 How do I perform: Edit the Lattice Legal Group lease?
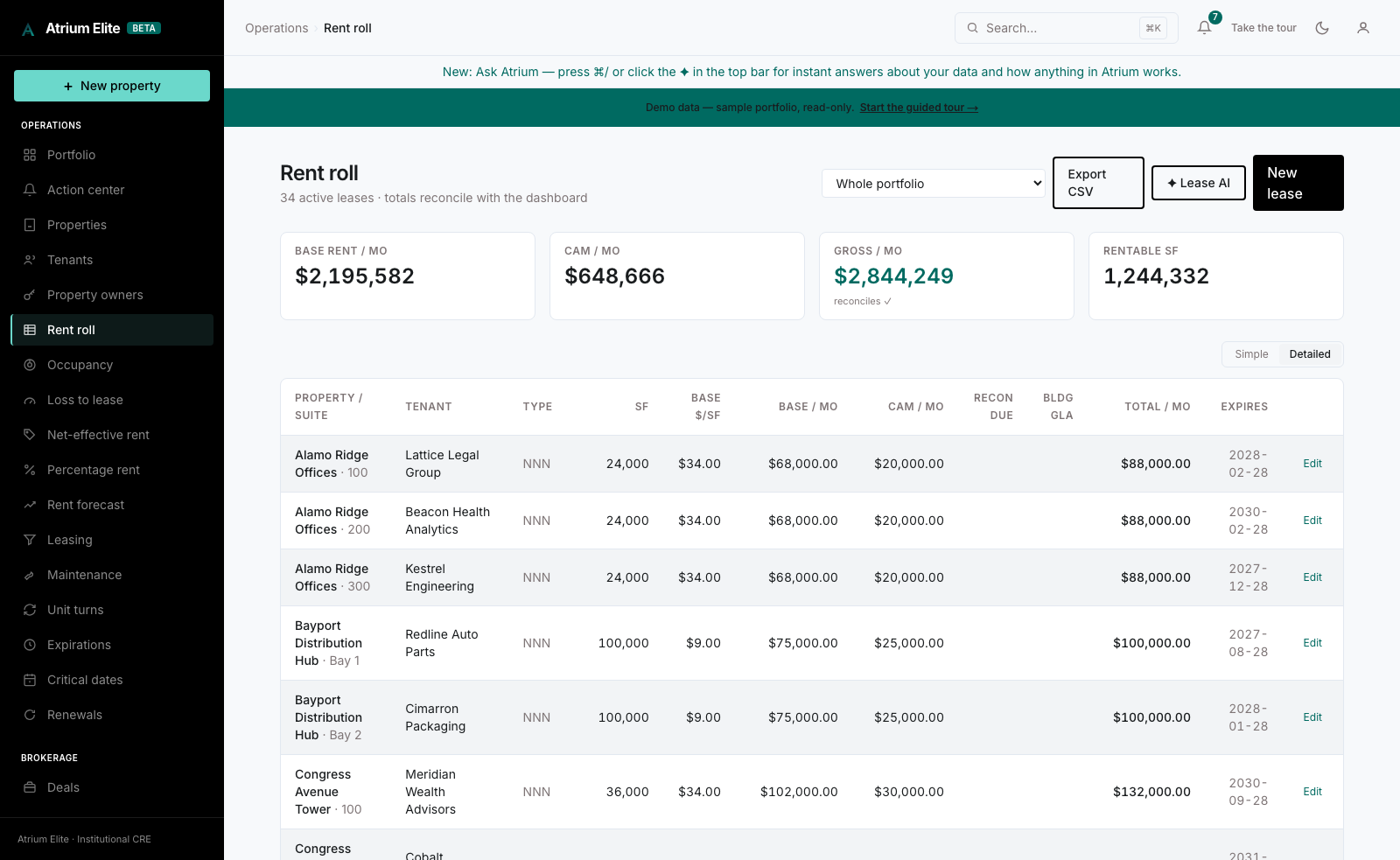coord(1312,464)
